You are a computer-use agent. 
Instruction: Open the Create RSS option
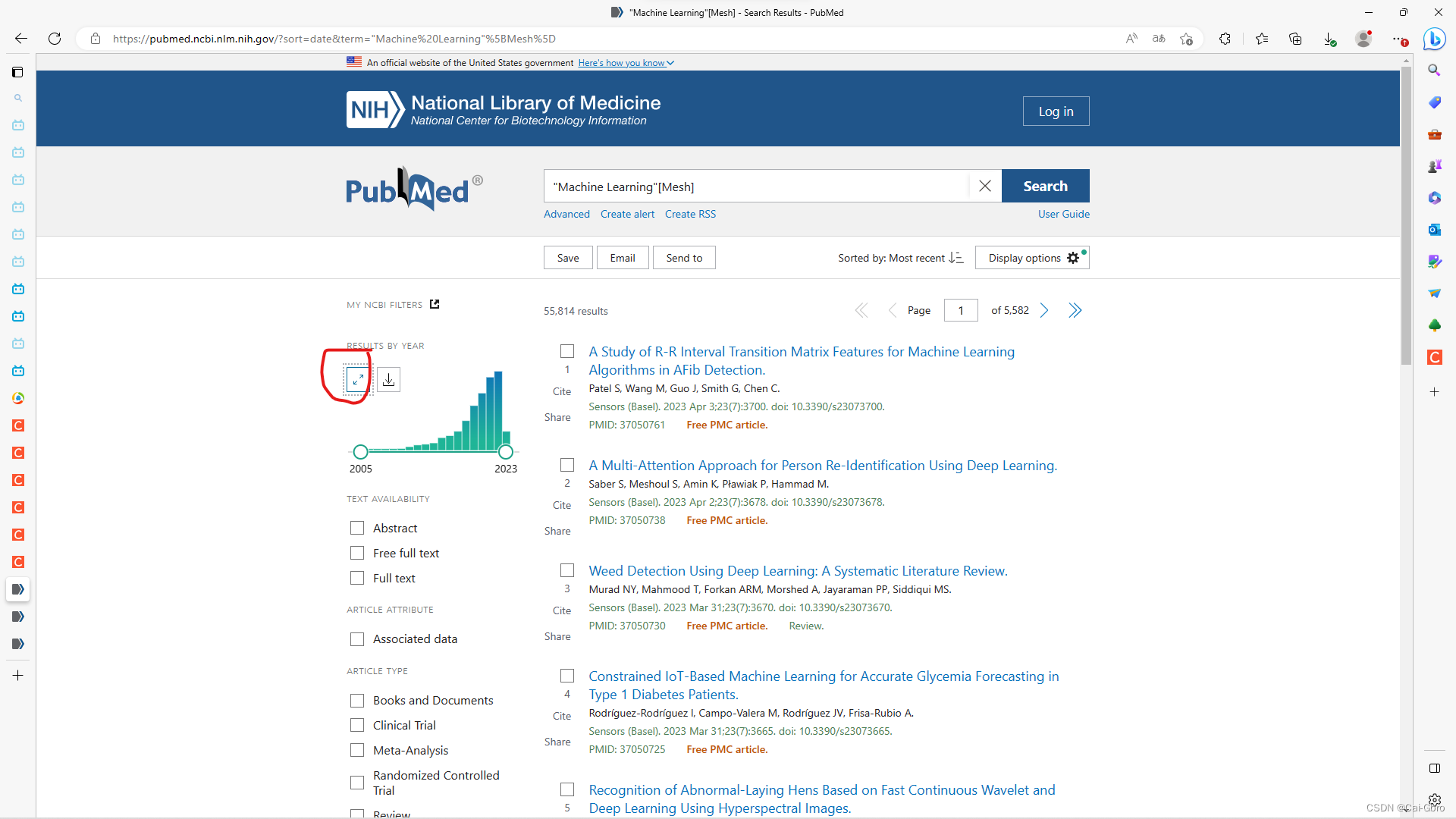point(690,214)
